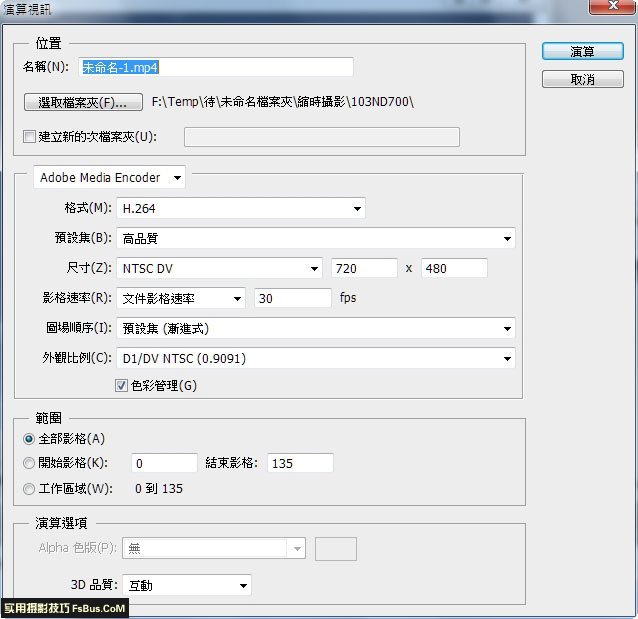The image size is (638, 619).
Task: Expand 格式 H.264 format dropdown
Action: click(241, 208)
